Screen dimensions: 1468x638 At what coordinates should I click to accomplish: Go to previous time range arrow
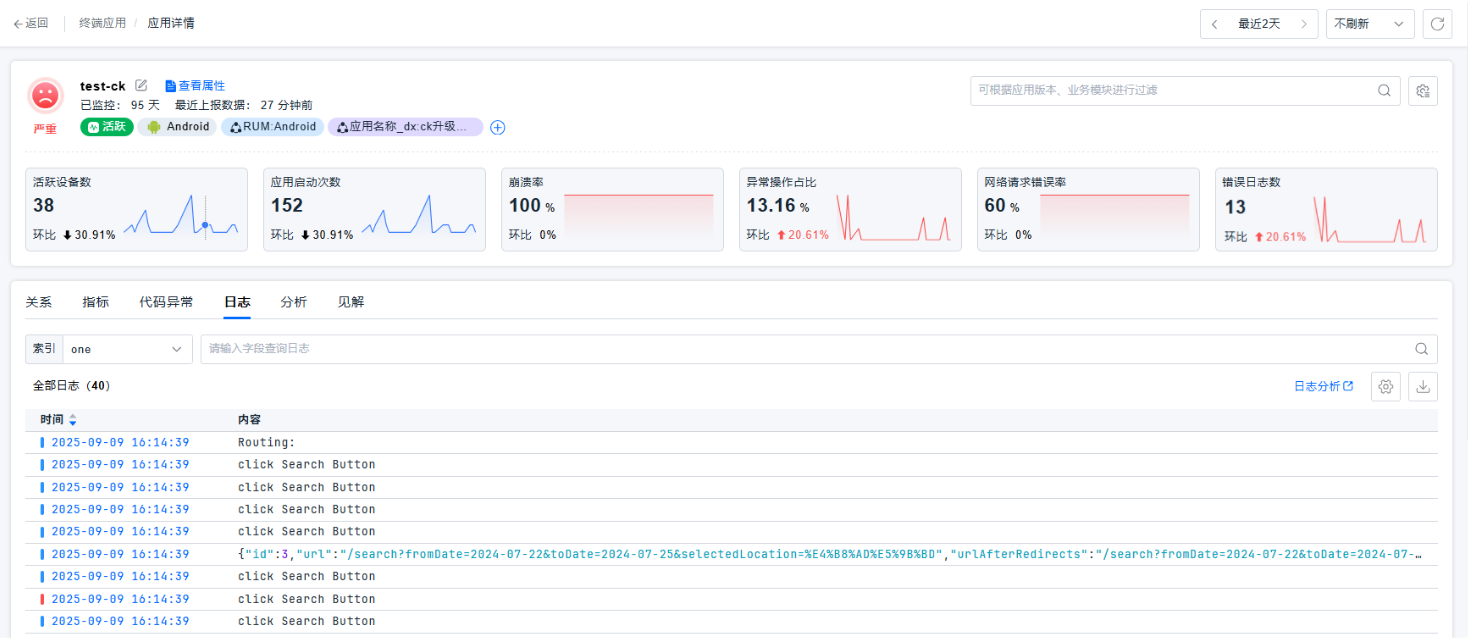(x=1214, y=24)
